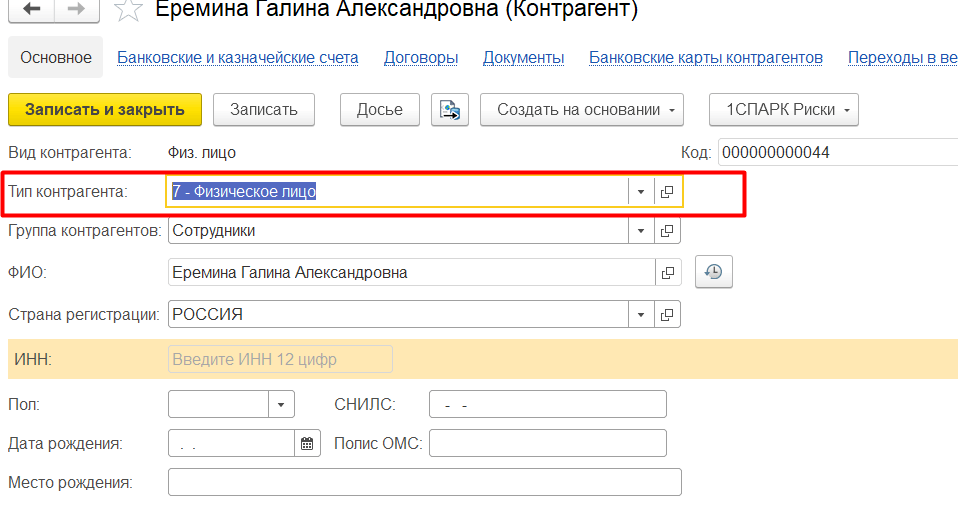Open calendar picker for Дата рождения

[x=307, y=443]
